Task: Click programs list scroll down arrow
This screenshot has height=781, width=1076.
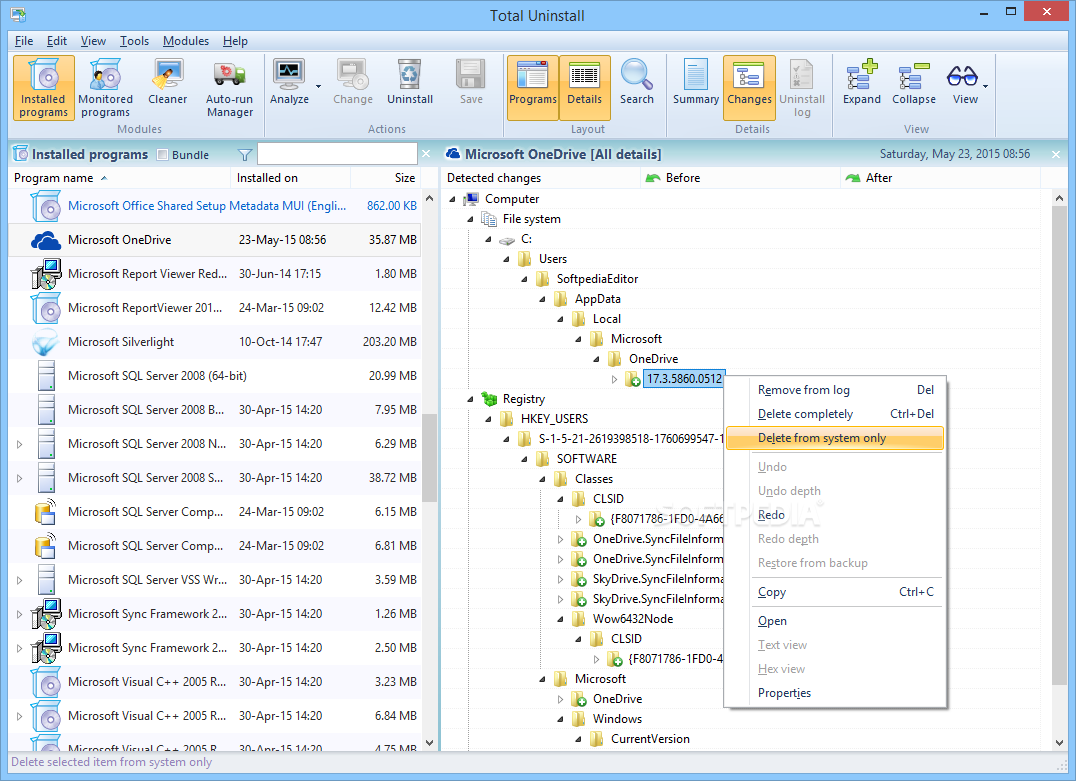Action: (x=430, y=742)
